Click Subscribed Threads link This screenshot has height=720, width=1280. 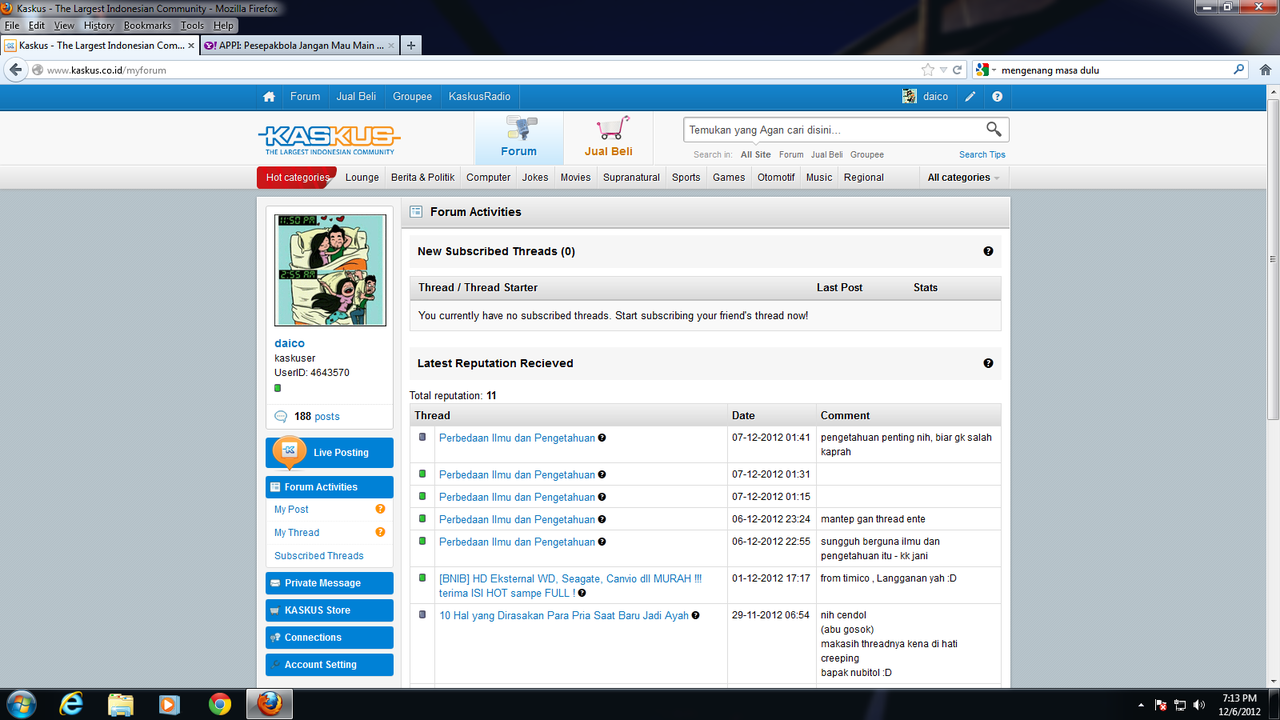click(x=319, y=556)
